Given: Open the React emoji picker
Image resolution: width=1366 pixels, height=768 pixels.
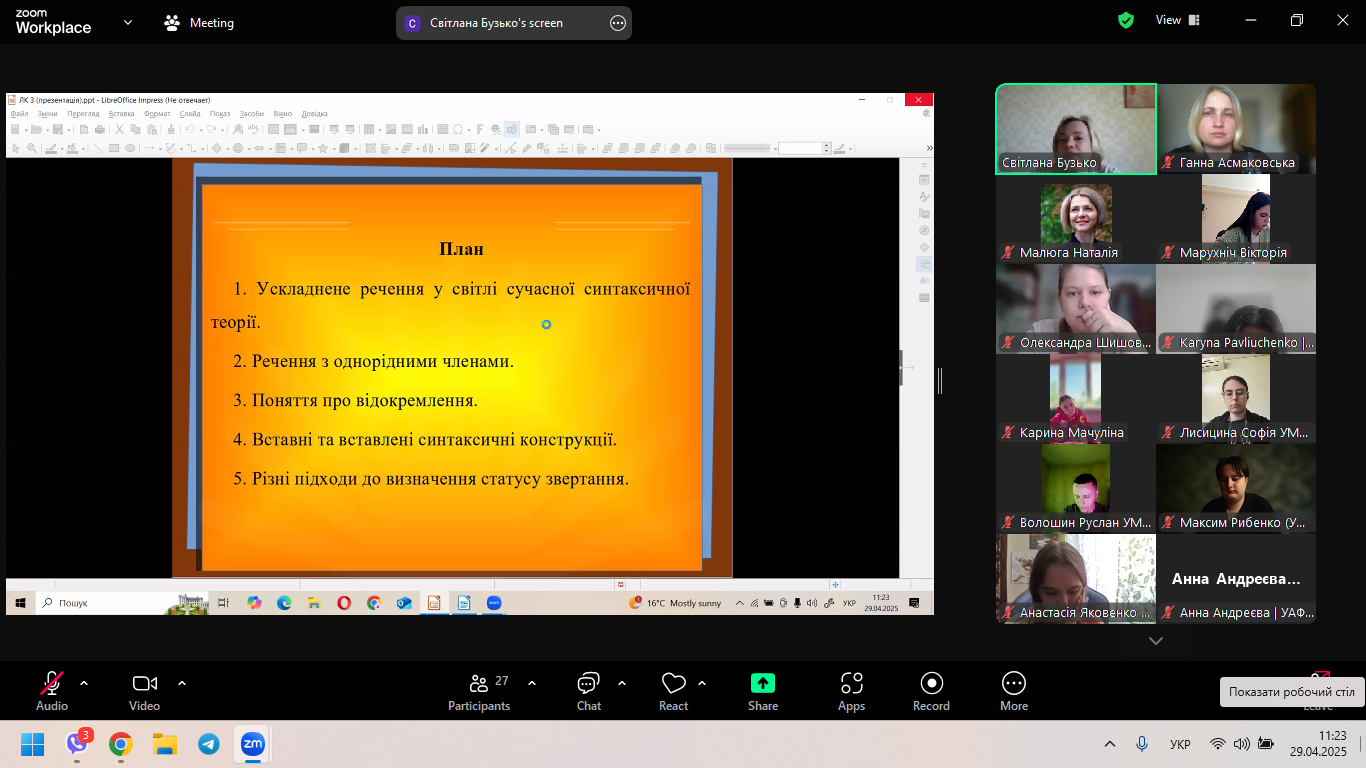Looking at the screenshot, I should (x=673, y=689).
